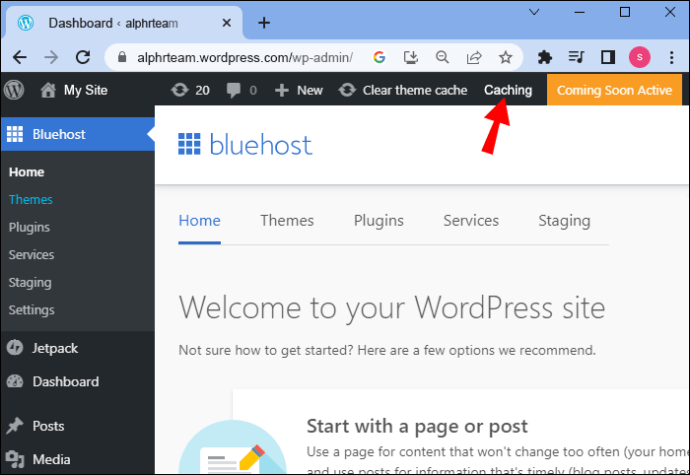
Task: Open Extensions puzzle icon
Action: click(x=545, y=57)
